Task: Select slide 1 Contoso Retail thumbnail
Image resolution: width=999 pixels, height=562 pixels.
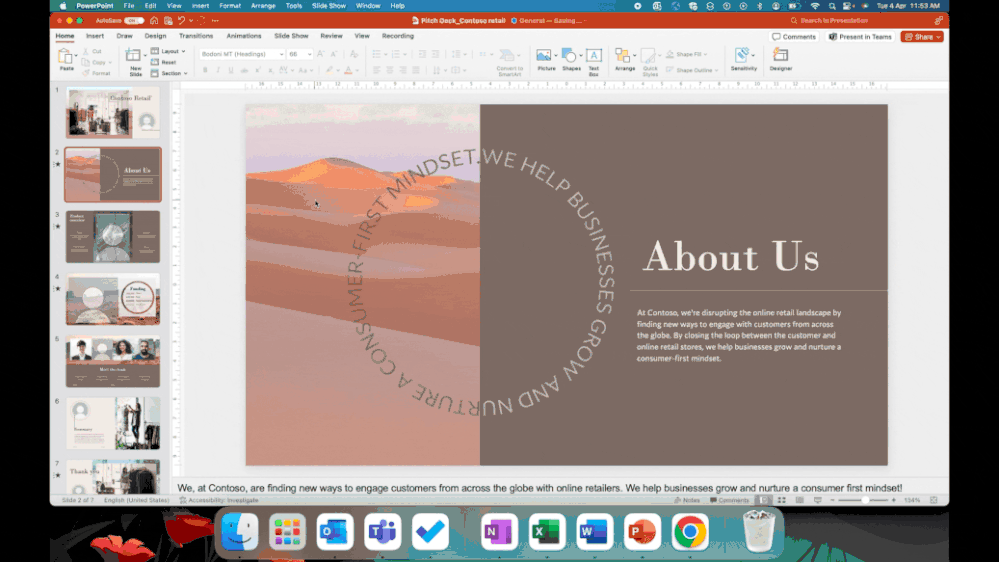Action: click(x=113, y=112)
